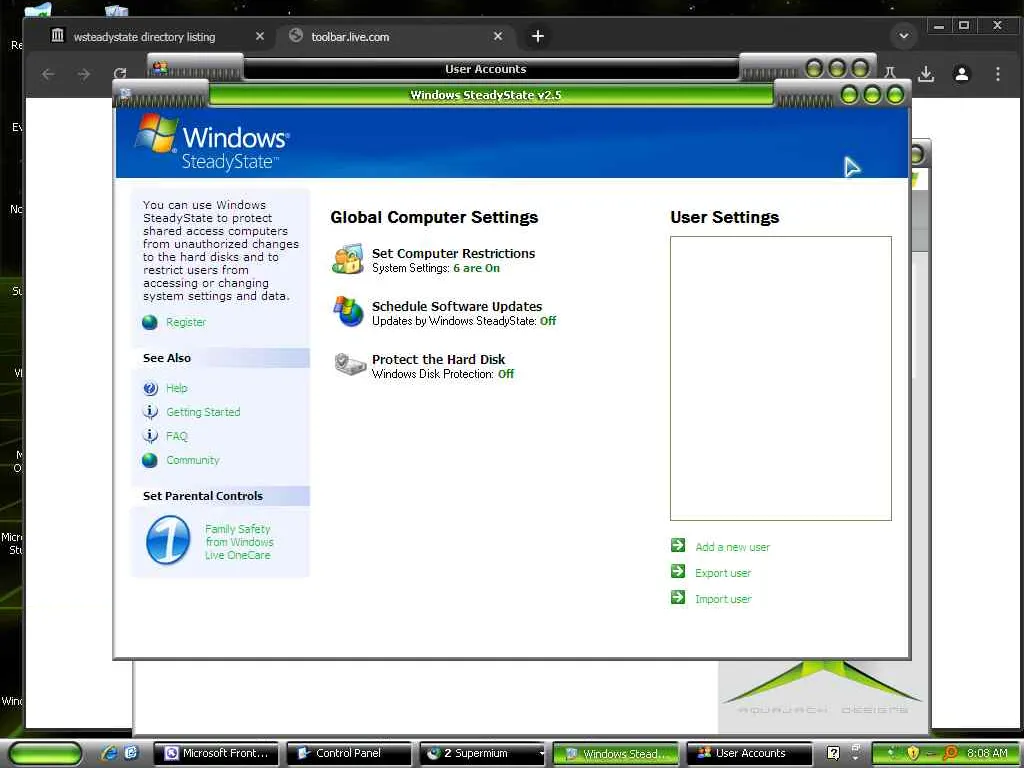Click the globe icon beside Community
1024x768 pixels.
point(150,460)
